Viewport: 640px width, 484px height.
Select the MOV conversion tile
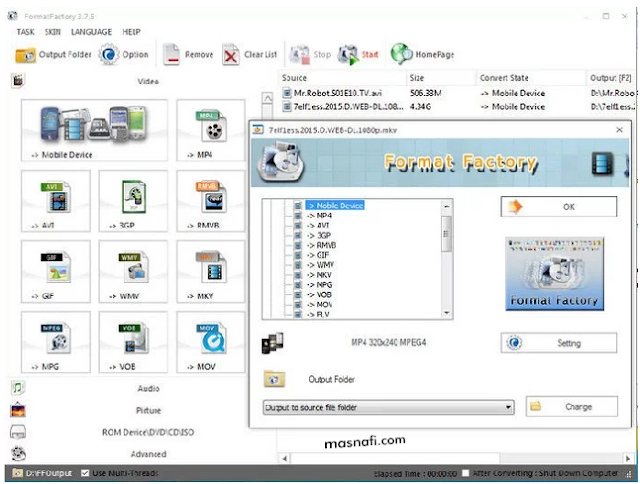coord(211,342)
